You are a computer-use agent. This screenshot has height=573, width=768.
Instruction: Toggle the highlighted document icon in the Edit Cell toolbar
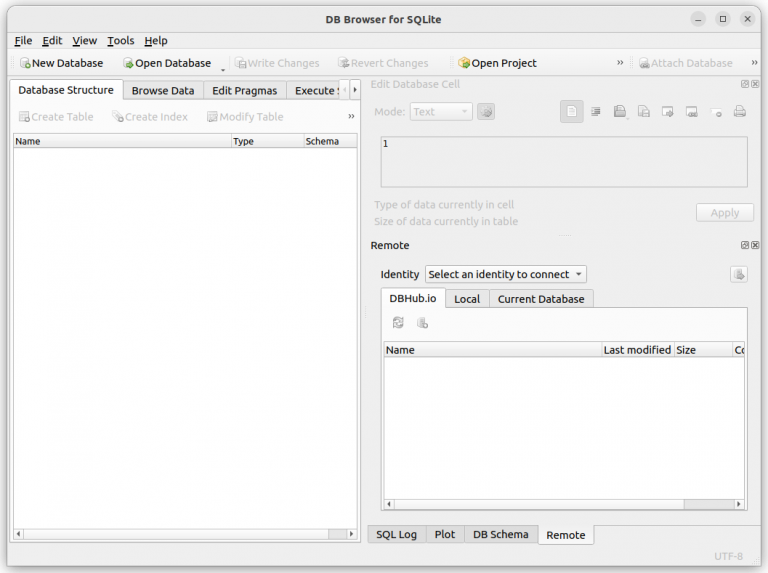572,112
